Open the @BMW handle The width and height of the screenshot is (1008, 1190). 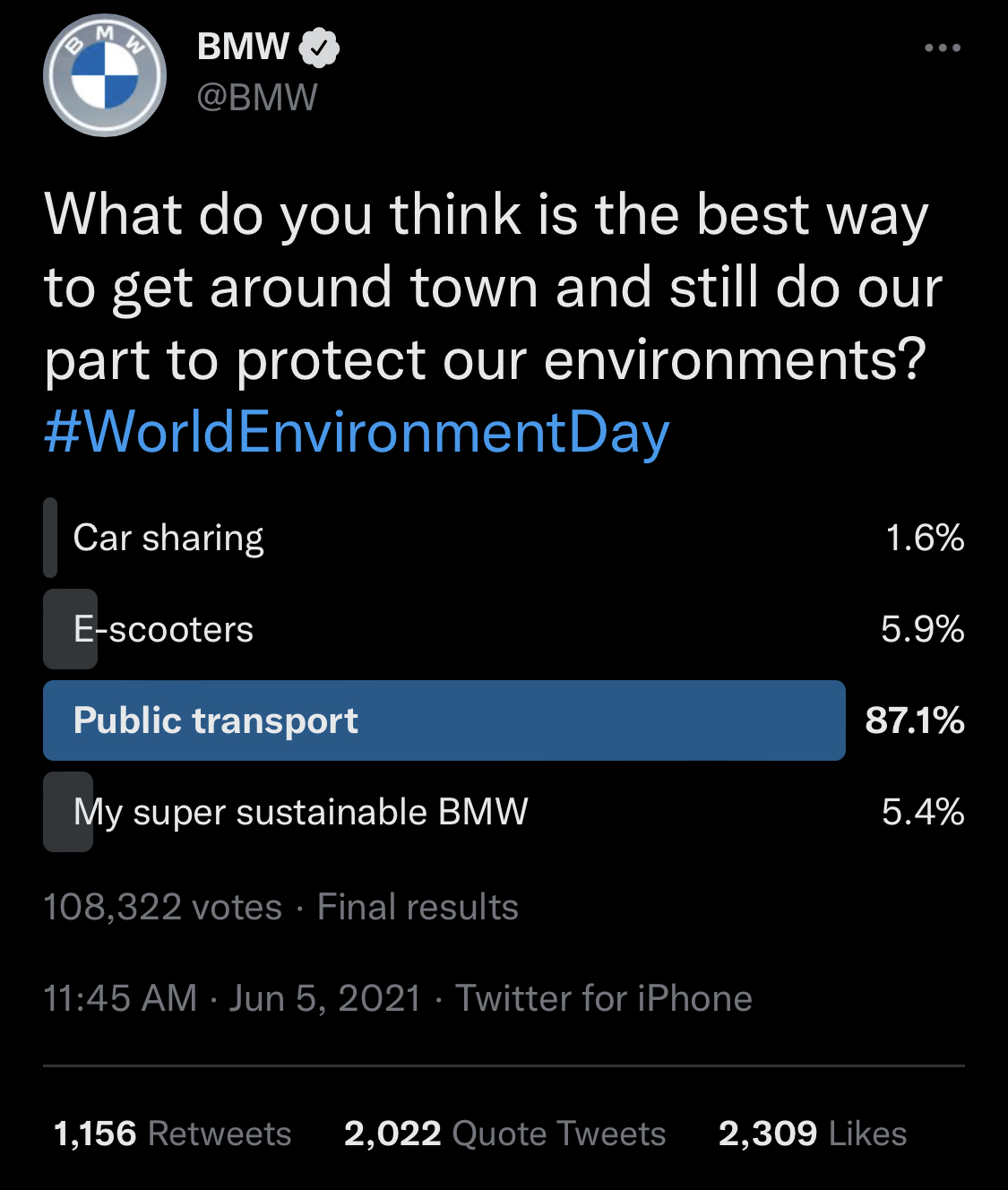click(x=257, y=98)
